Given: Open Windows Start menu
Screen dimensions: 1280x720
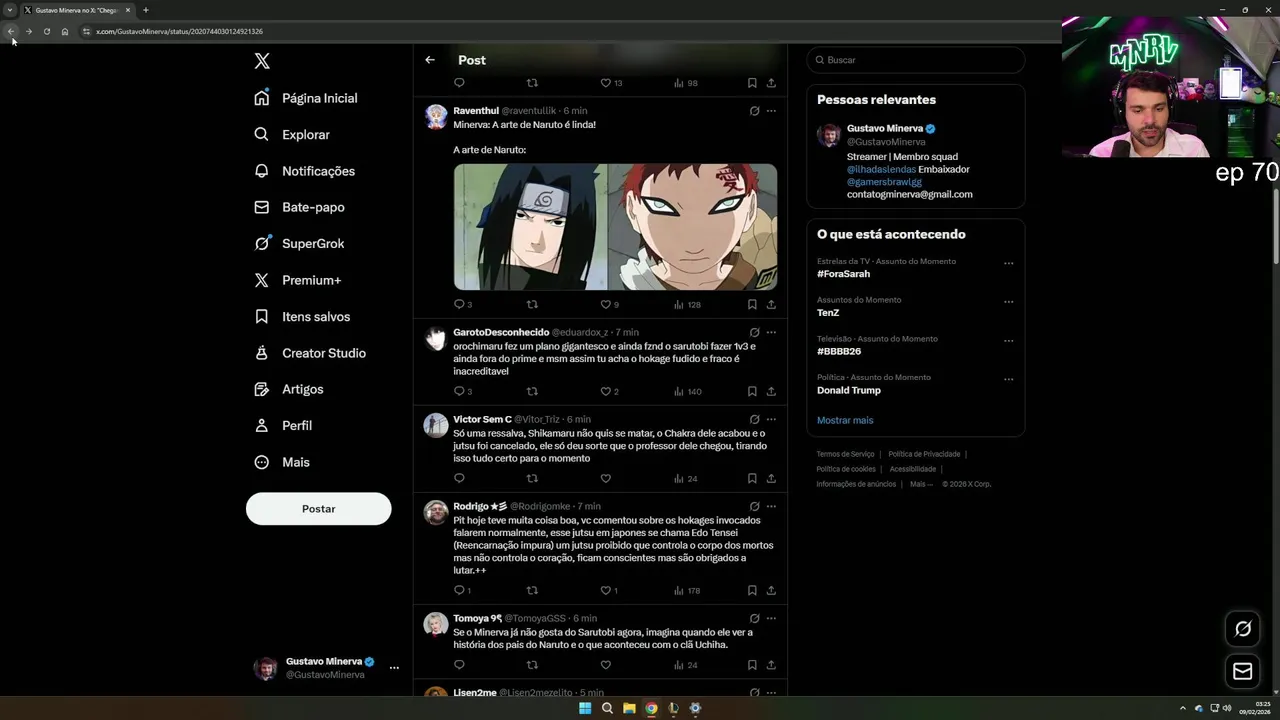Looking at the screenshot, I should coord(585,708).
